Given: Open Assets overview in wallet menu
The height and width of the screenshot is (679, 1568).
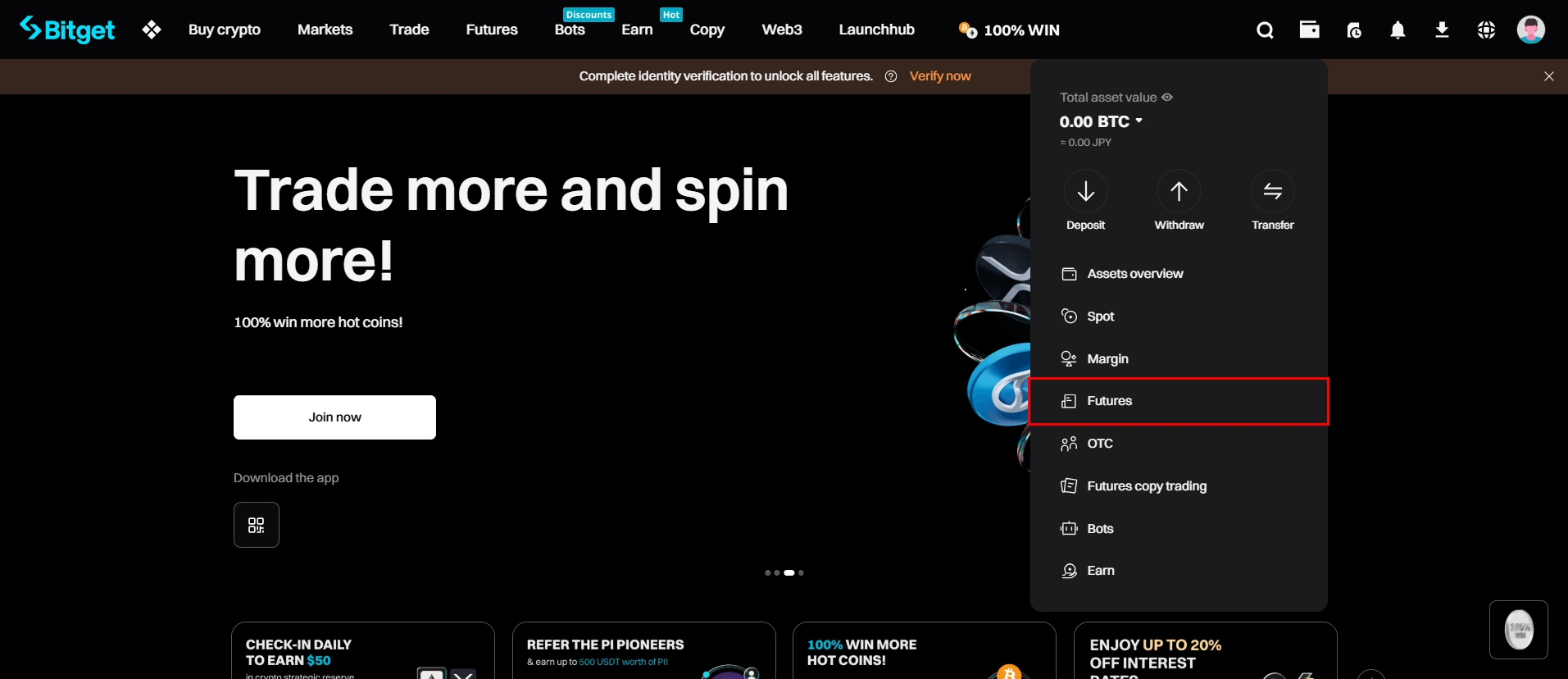Looking at the screenshot, I should (1179, 274).
